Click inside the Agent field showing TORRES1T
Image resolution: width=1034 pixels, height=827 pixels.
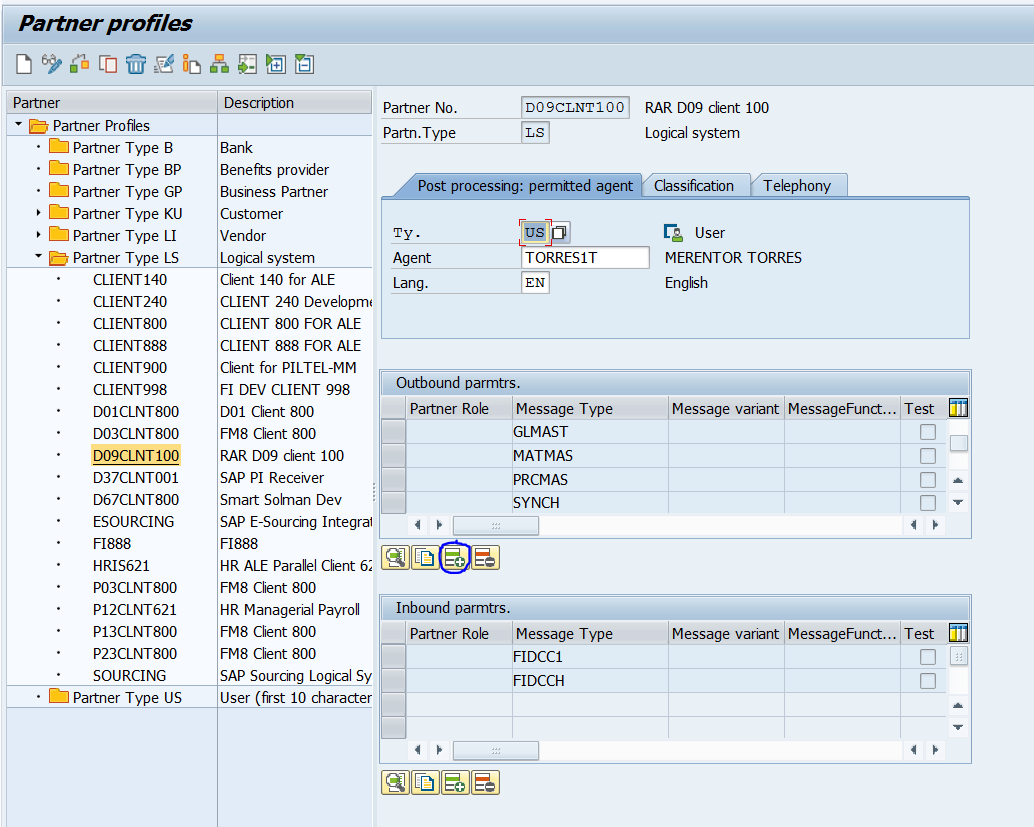(586, 257)
